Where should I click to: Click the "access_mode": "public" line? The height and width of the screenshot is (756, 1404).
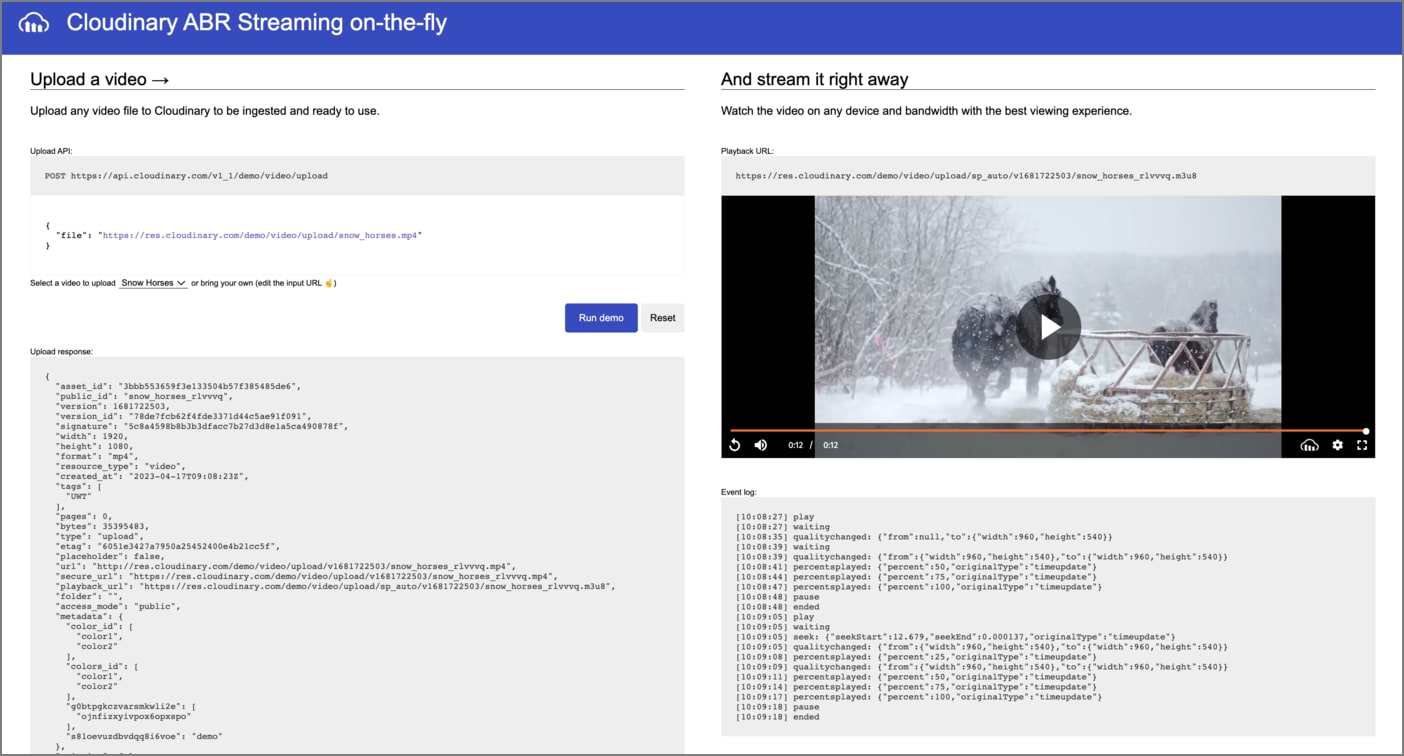tap(118, 606)
